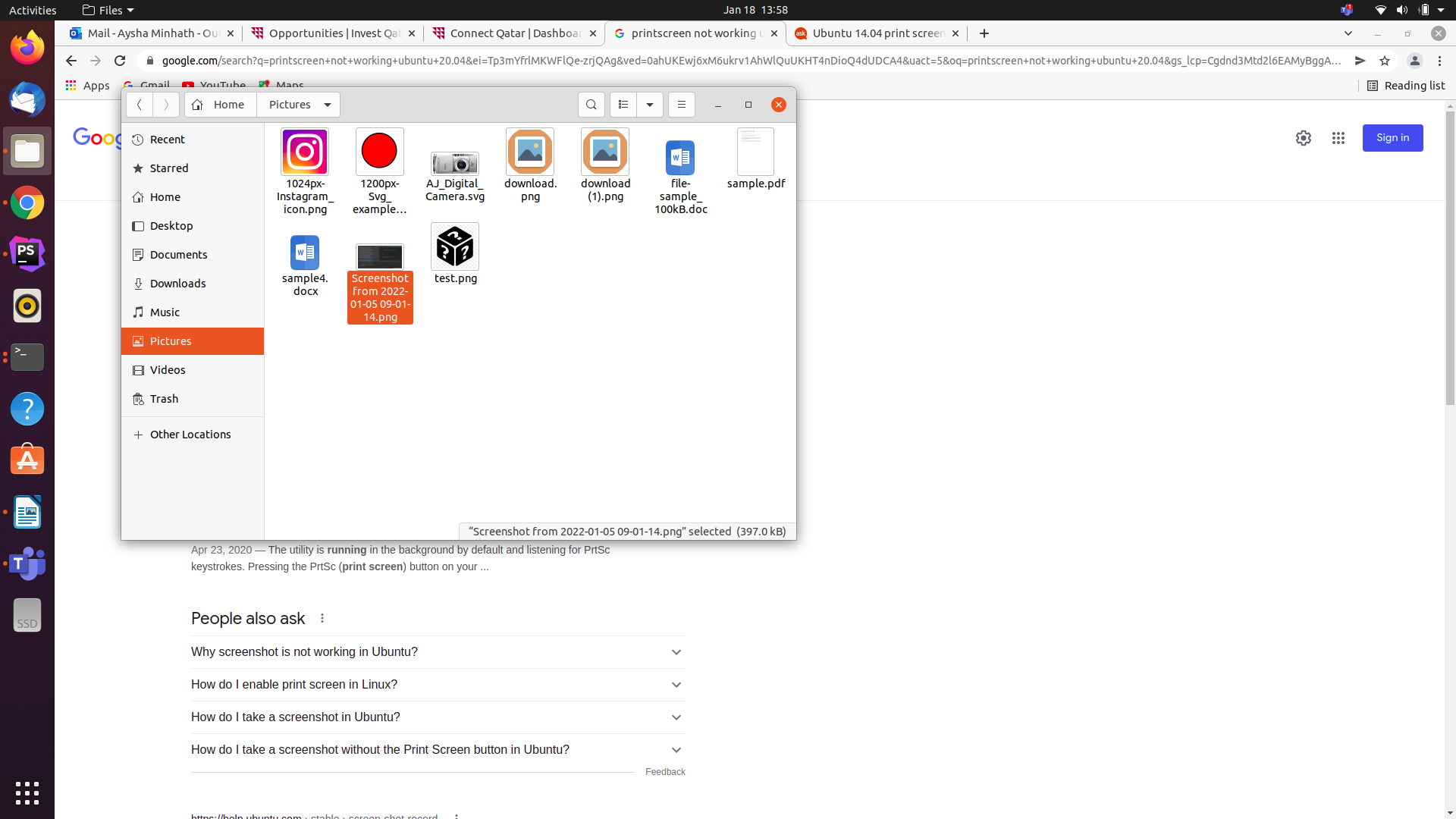This screenshot has height=819, width=1456.
Task: Launch Terminal from the dock
Action: (x=27, y=357)
